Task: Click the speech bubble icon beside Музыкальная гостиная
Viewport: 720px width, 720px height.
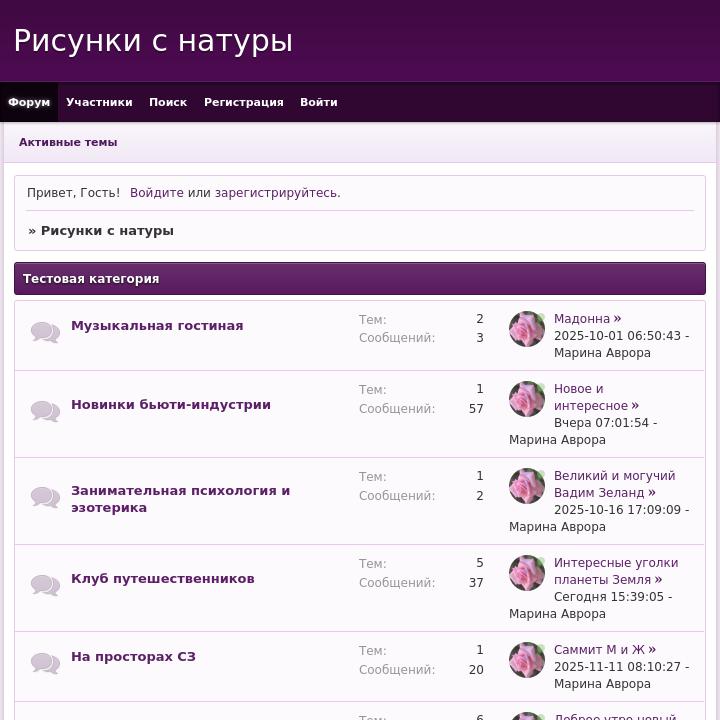Action: coord(45,332)
